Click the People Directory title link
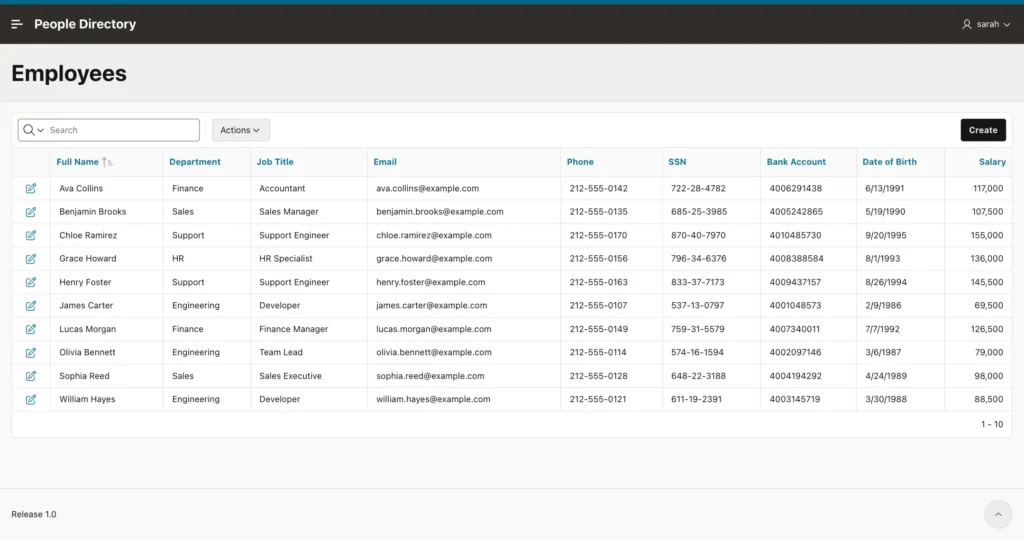The image size is (1024, 540). point(85,24)
